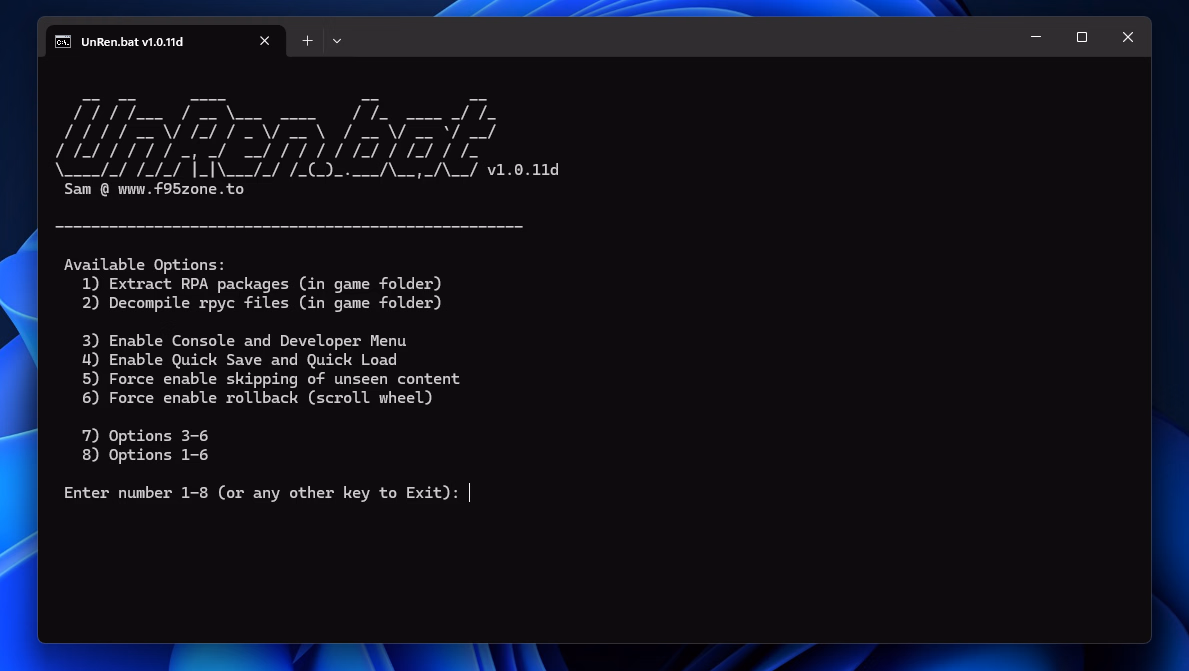Close the terminal window
This screenshot has height=671, width=1189.
[1128, 37]
